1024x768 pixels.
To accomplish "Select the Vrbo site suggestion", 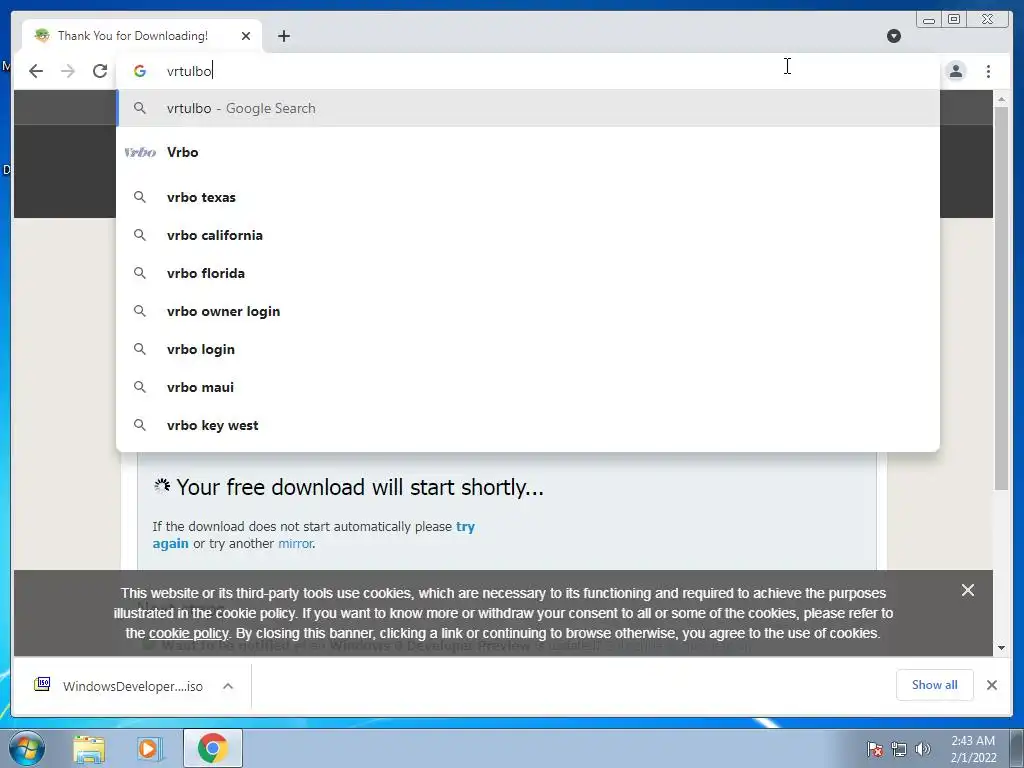I will [528, 152].
